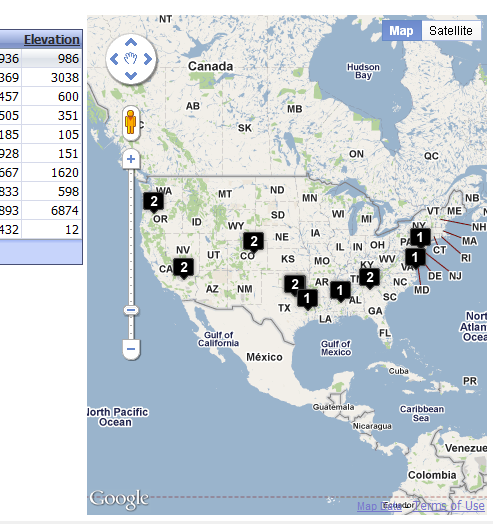The image size is (493, 524).
Task: Click the Google logo on map
Action: click(x=119, y=499)
